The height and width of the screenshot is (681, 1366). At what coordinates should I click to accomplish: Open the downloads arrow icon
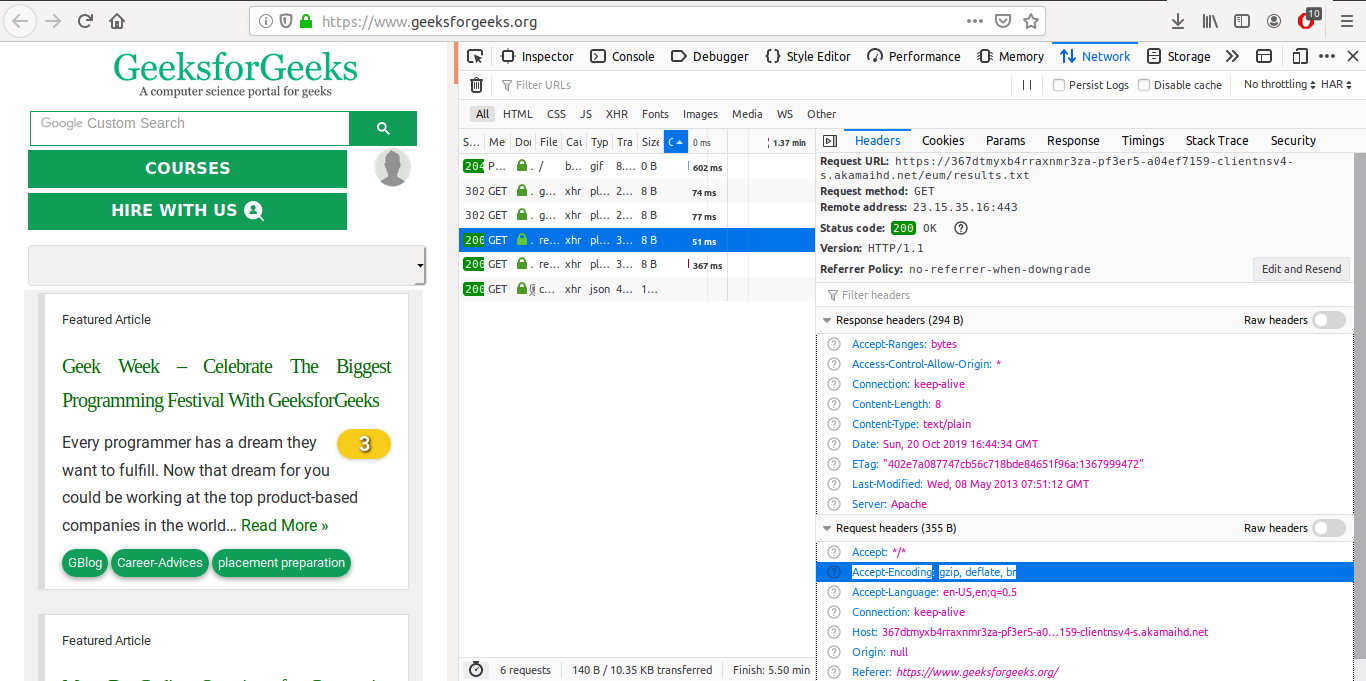(1178, 21)
